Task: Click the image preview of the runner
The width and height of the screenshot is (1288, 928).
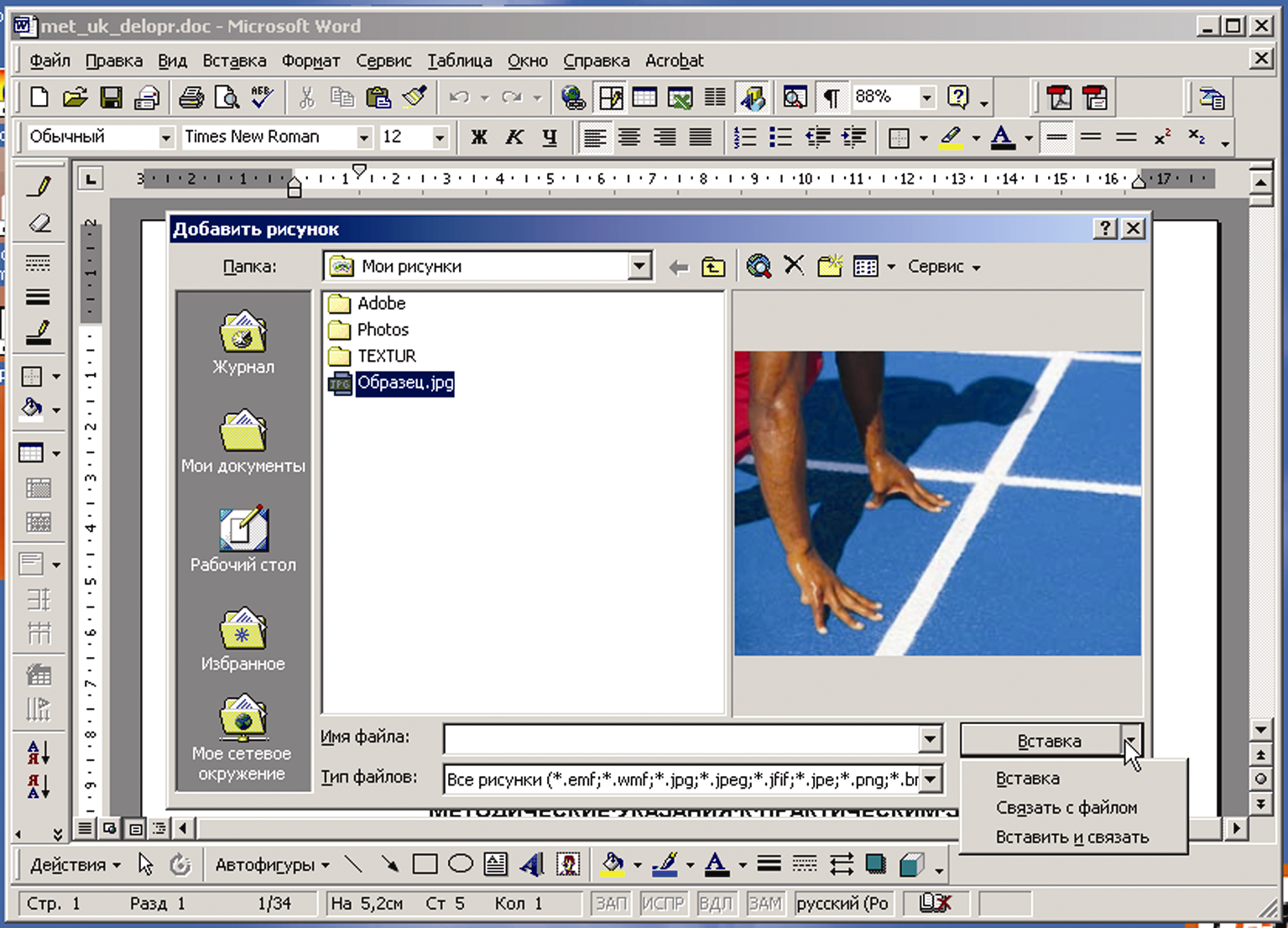Action: 937,503
